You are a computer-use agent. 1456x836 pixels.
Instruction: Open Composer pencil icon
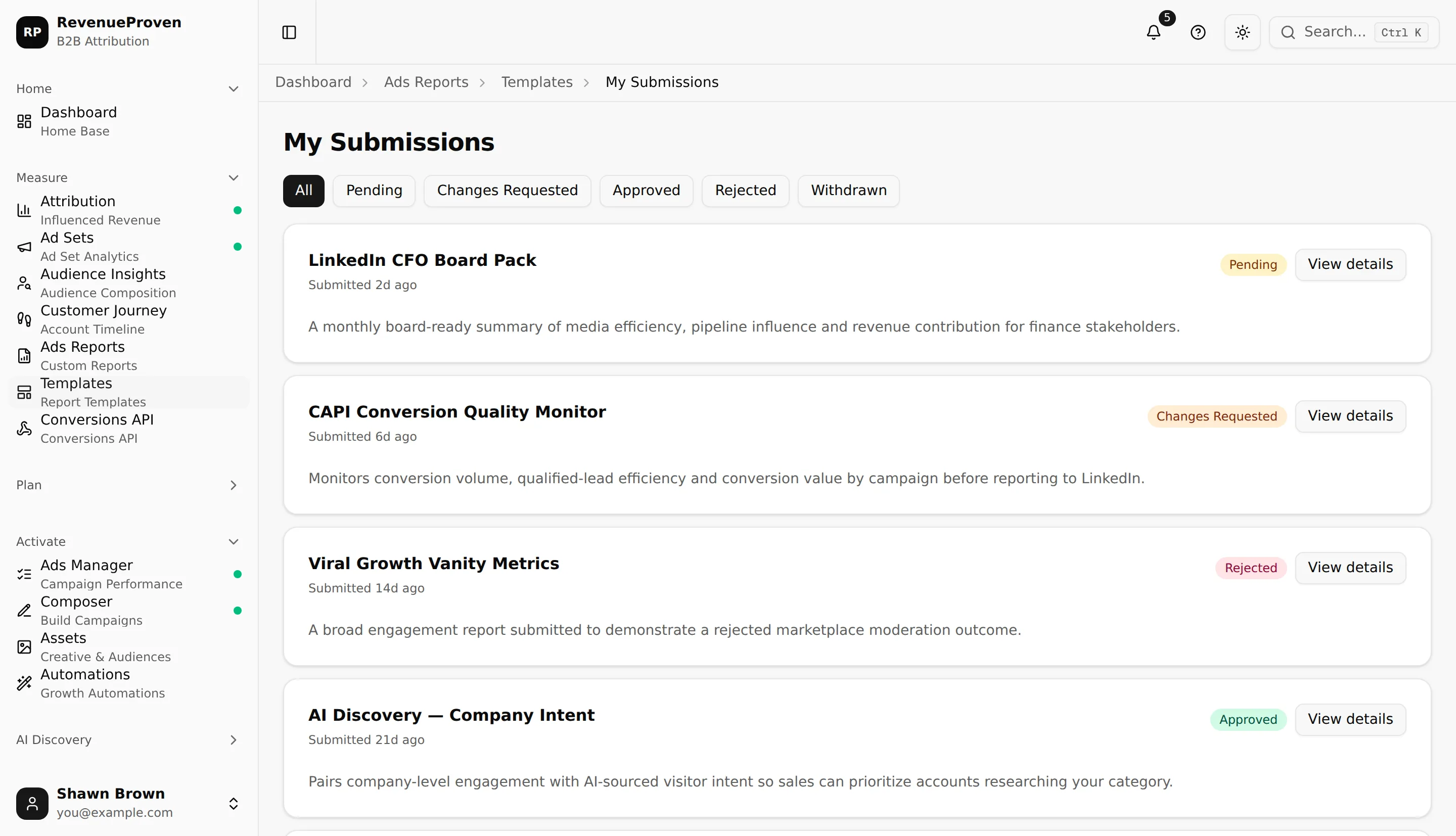(24, 611)
